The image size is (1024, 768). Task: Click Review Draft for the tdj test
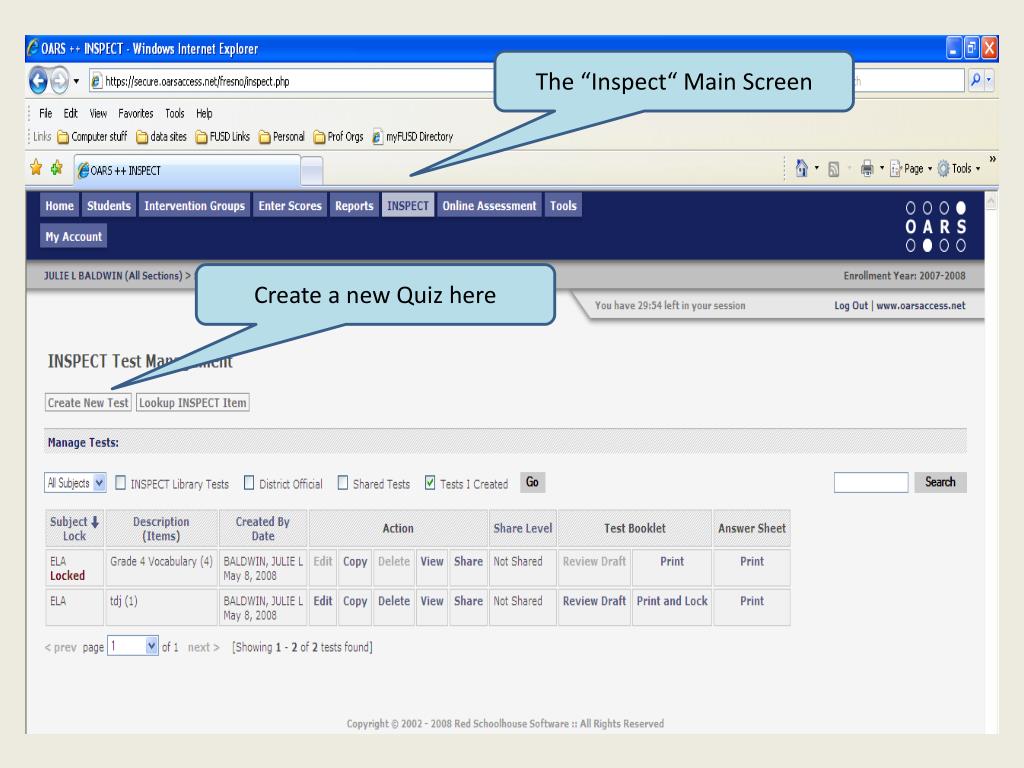coord(594,601)
